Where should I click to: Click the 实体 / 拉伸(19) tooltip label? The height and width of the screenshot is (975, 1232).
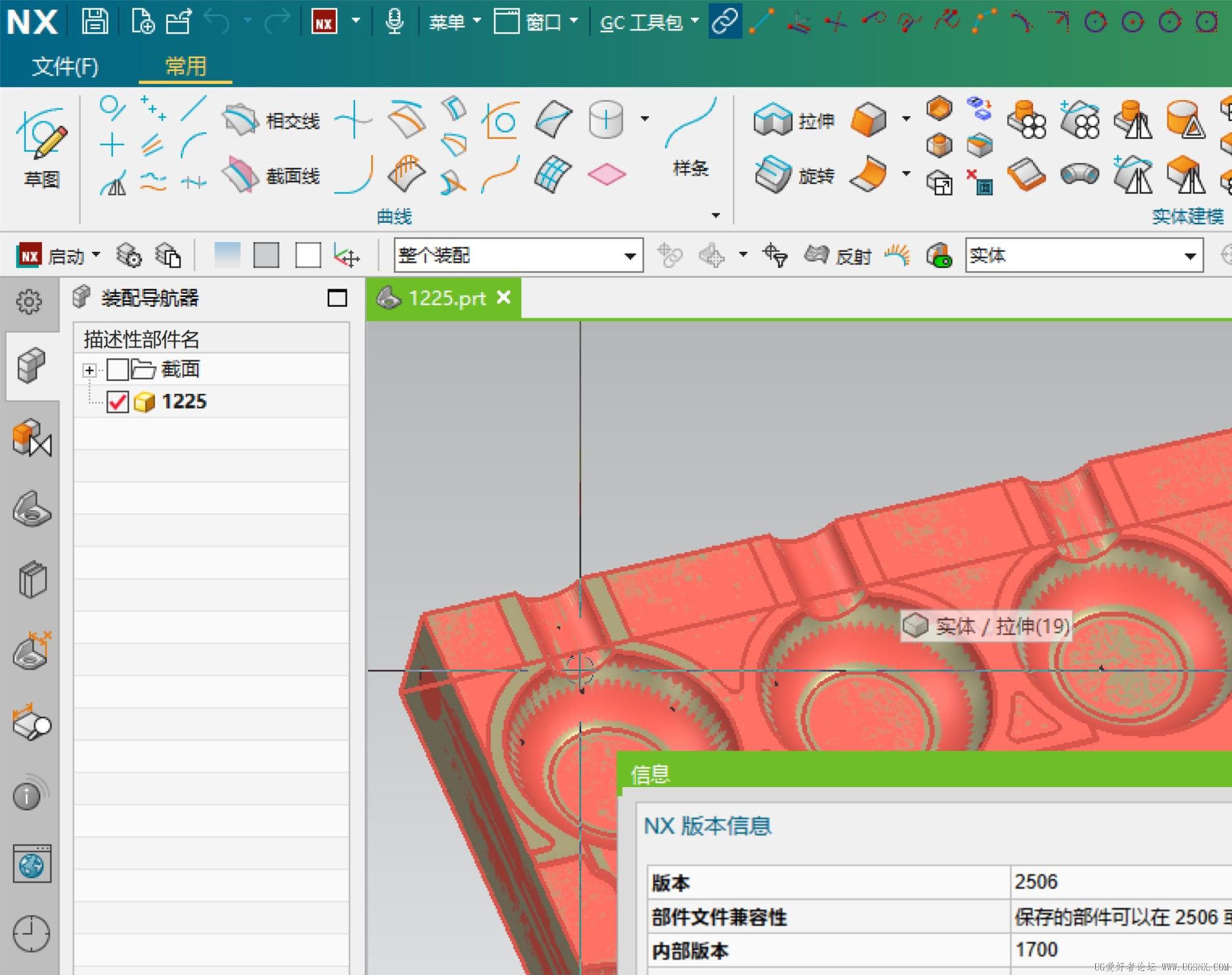point(986,626)
